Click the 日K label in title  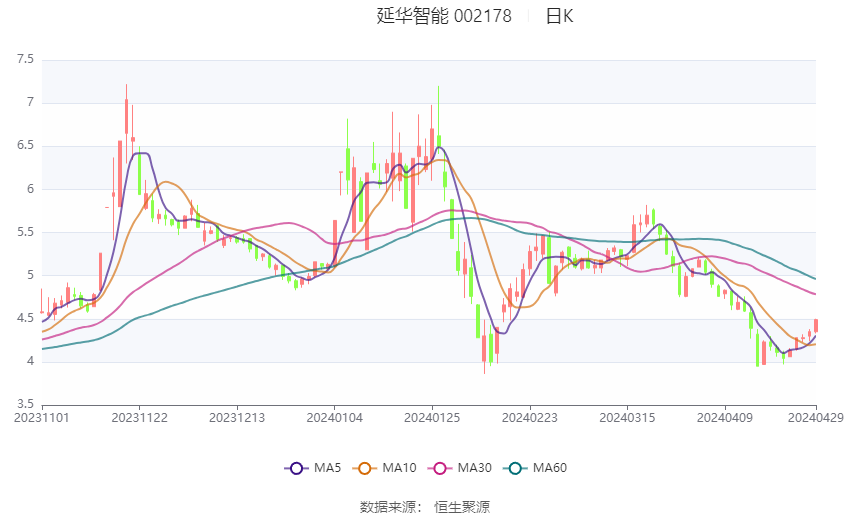(559, 16)
